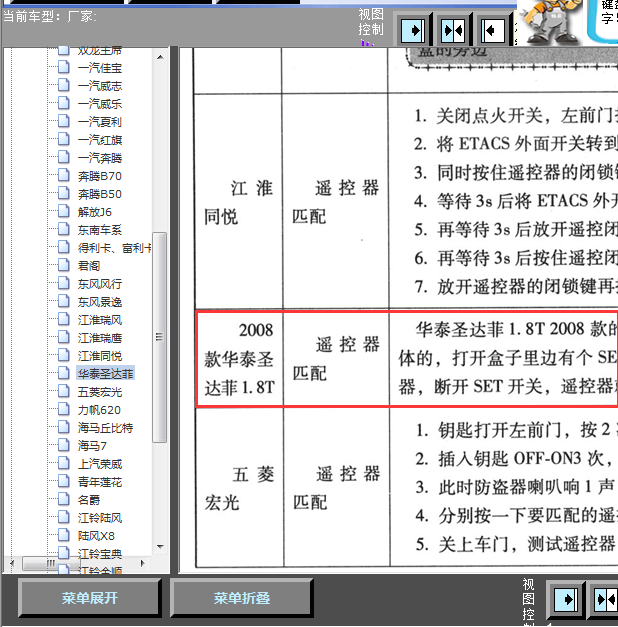Select 海马丘比特 in the tree
This screenshot has width=618, height=627.
[105, 428]
